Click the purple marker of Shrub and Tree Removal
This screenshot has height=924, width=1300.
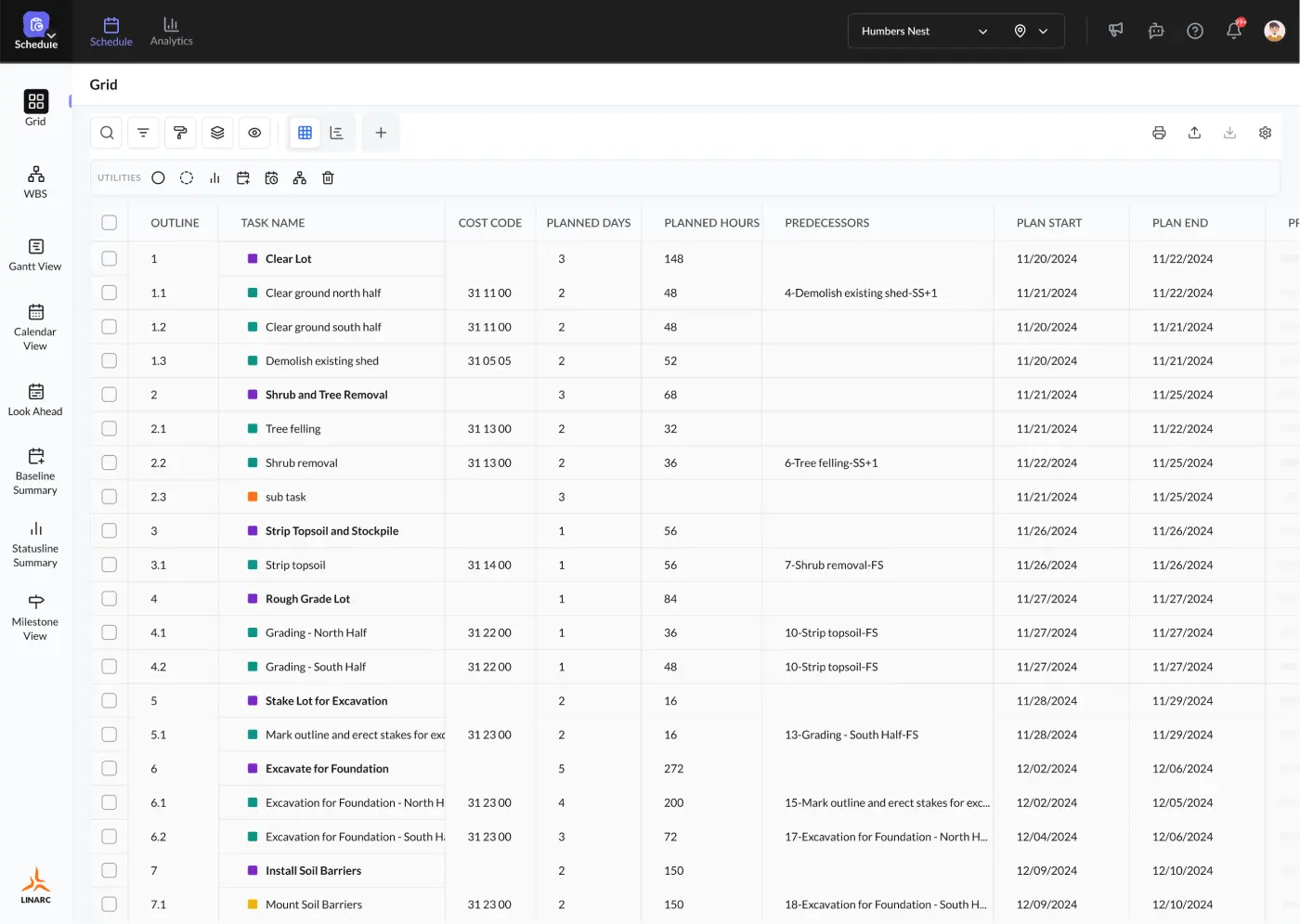pos(253,395)
